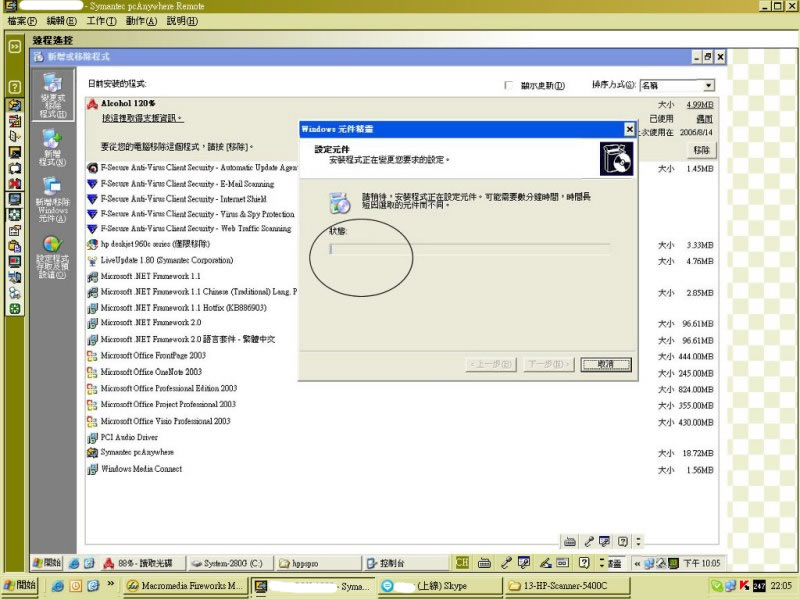Click the clipboard transfer toolbar icon

[15, 246]
